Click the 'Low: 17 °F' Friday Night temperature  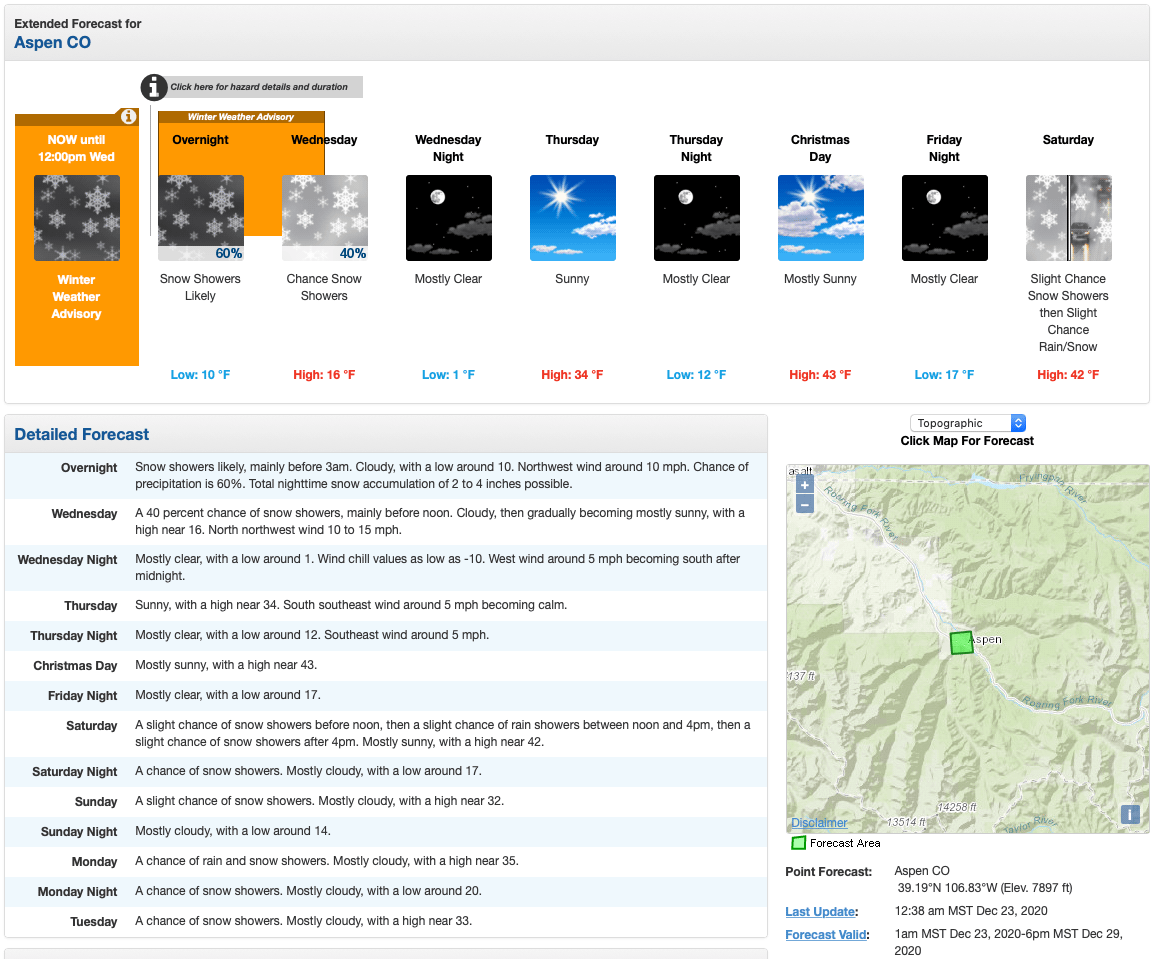click(x=945, y=375)
